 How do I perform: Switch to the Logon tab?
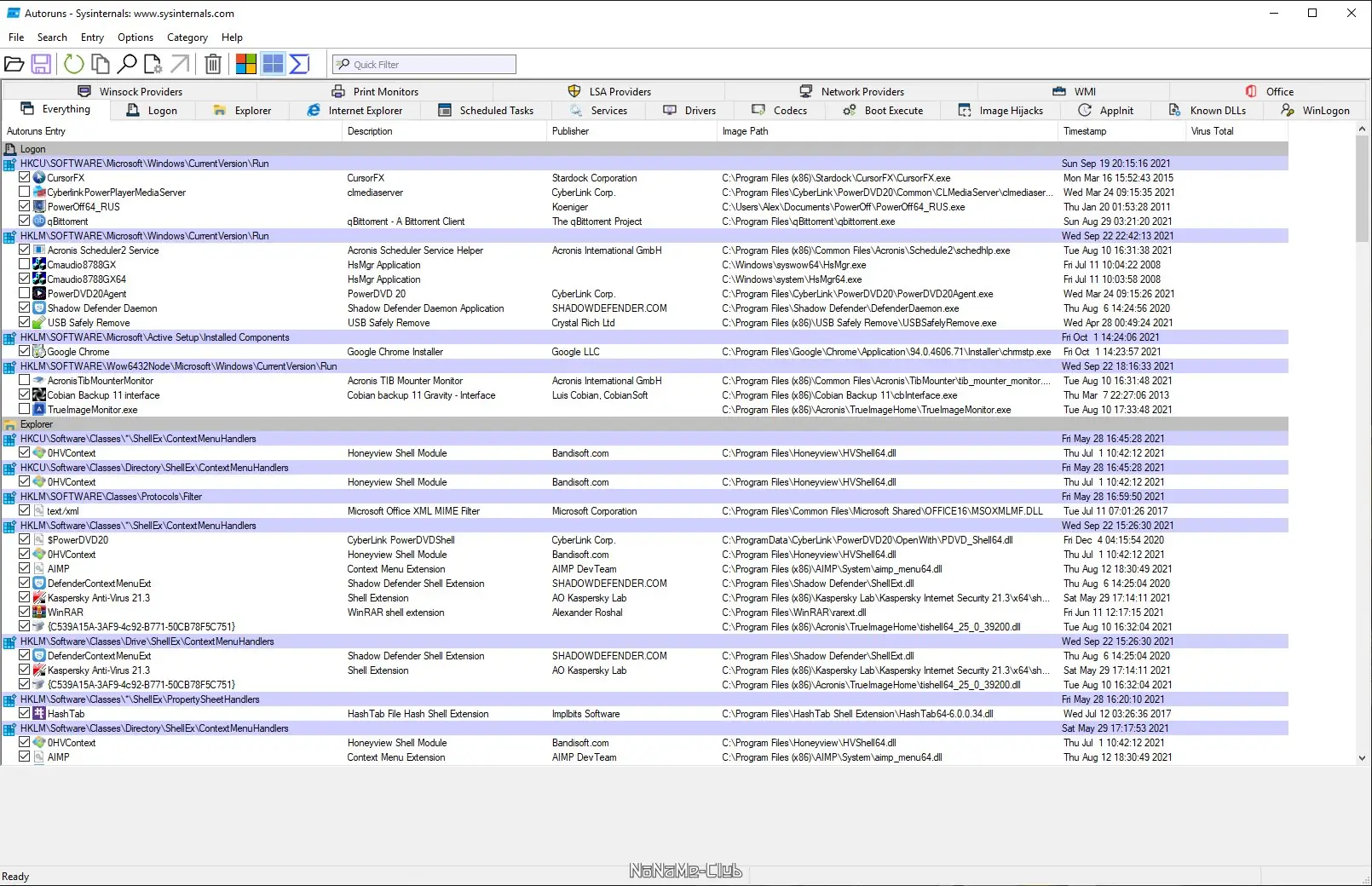[152, 111]
